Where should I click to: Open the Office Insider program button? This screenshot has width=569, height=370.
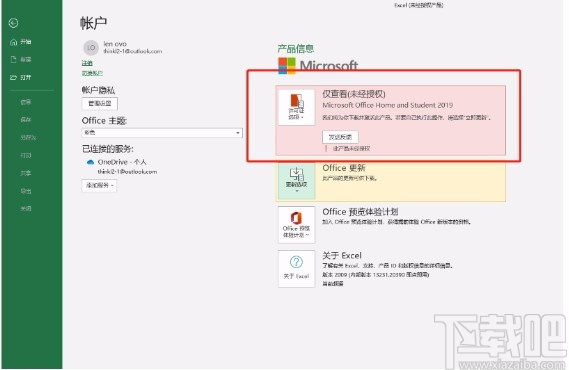(296, 225)
